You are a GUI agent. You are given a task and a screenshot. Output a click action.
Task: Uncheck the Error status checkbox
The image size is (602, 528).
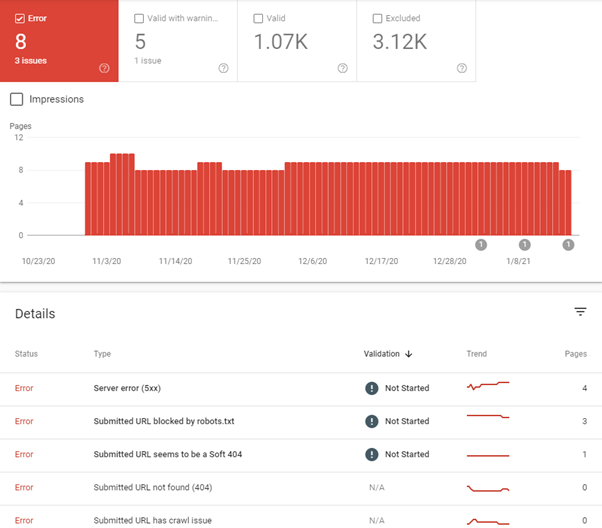20,18
